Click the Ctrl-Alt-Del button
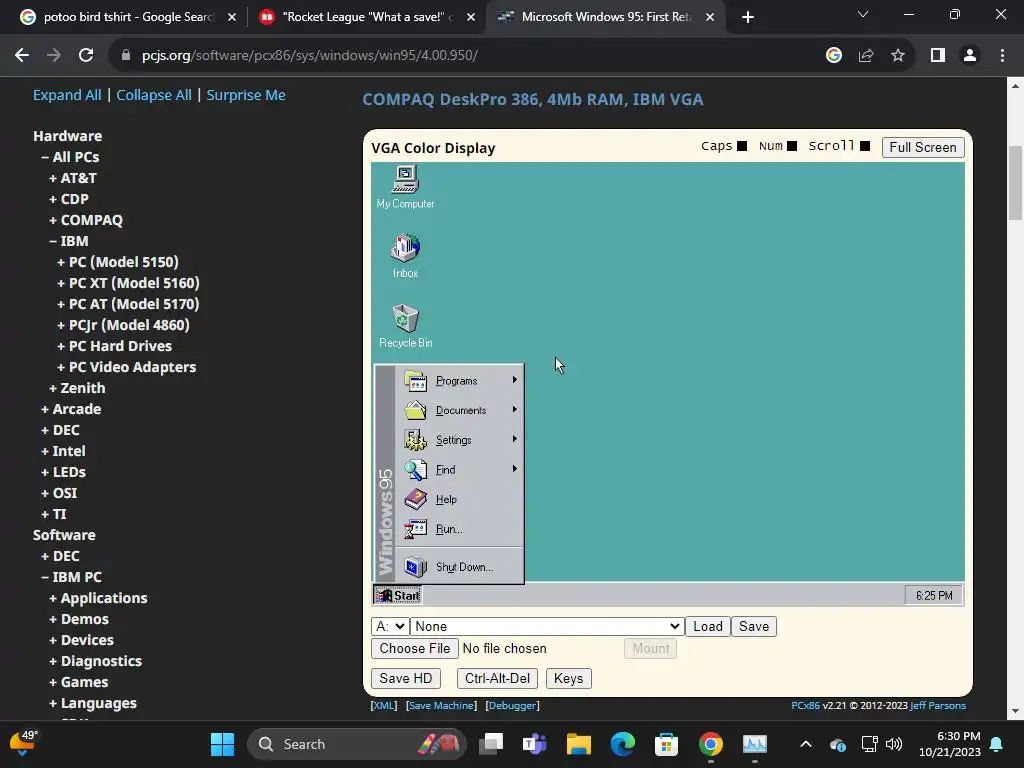This screenshot has height=768, width=1024. coord(497,679)
